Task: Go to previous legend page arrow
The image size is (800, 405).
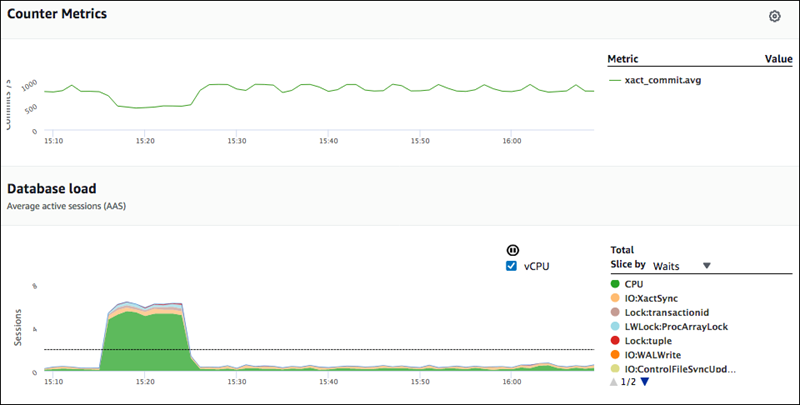Action: tap(615, 382)
